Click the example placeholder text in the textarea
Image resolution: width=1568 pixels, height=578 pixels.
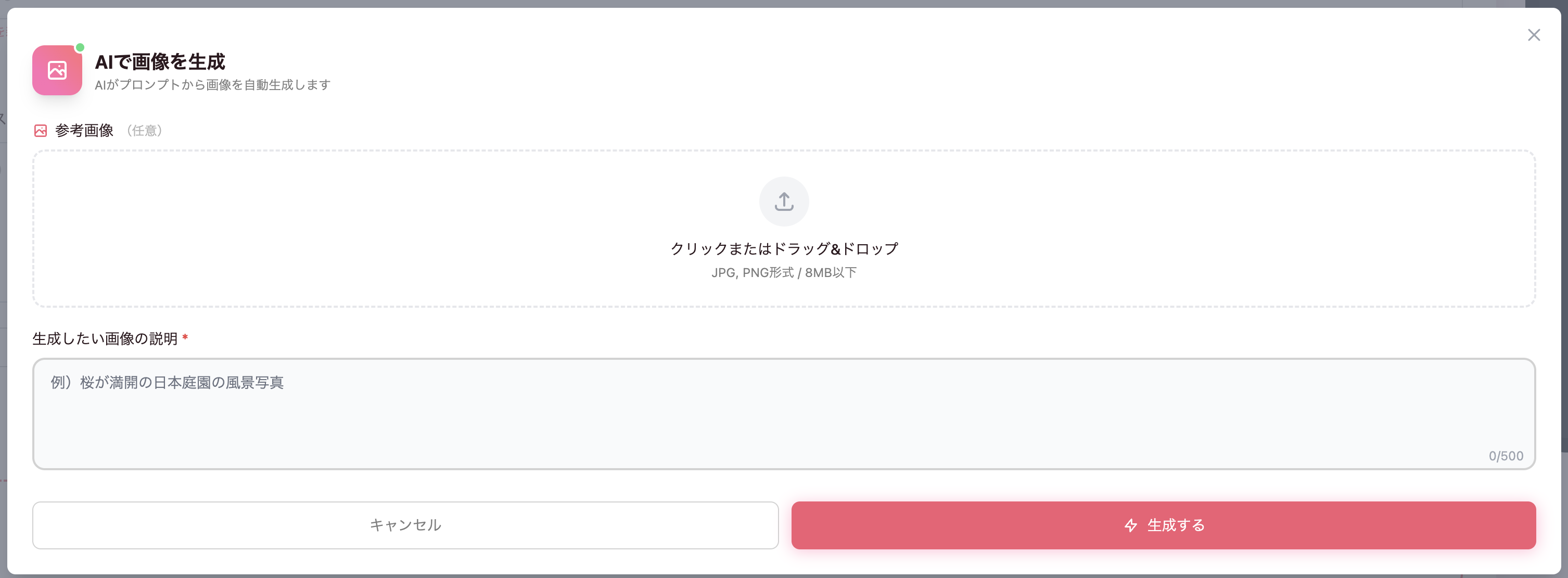point(168,383)
